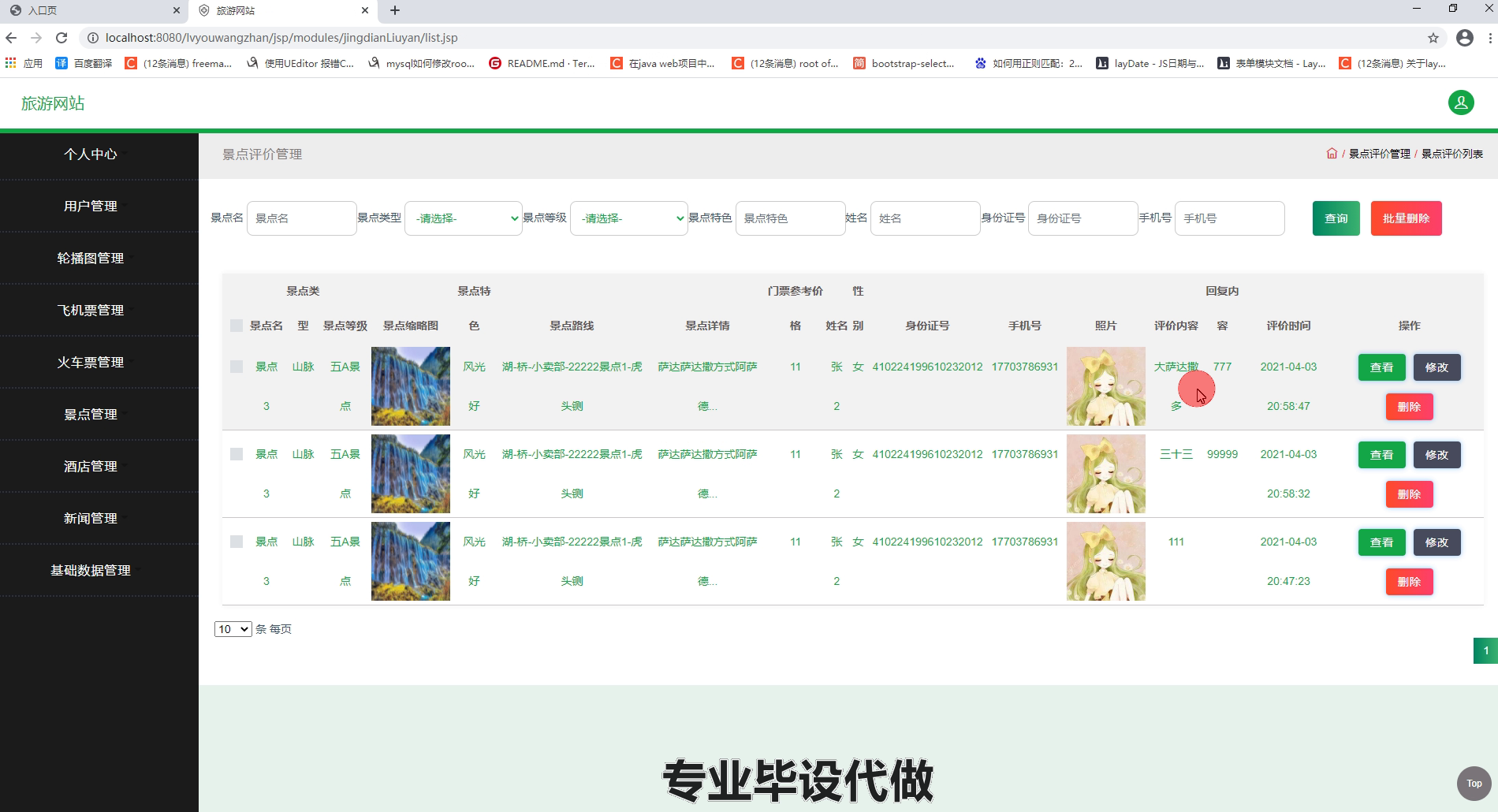Viewport: 1498px width, 812px height.
Task: Open 用户管理 in the sidebar
Action: click(91, 207)
